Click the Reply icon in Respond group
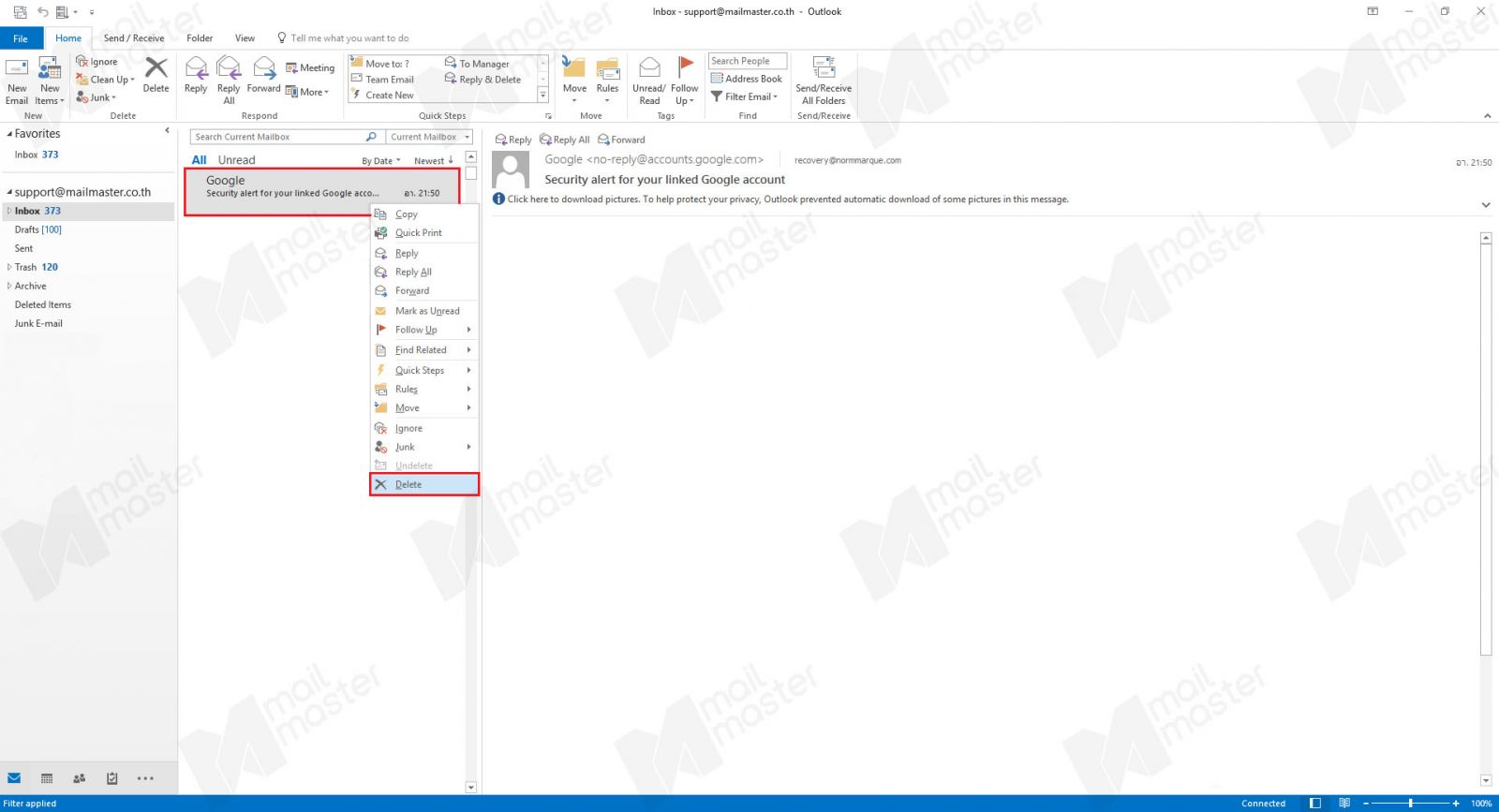Viewport: 1499px width, 812px height. [196, 75]
